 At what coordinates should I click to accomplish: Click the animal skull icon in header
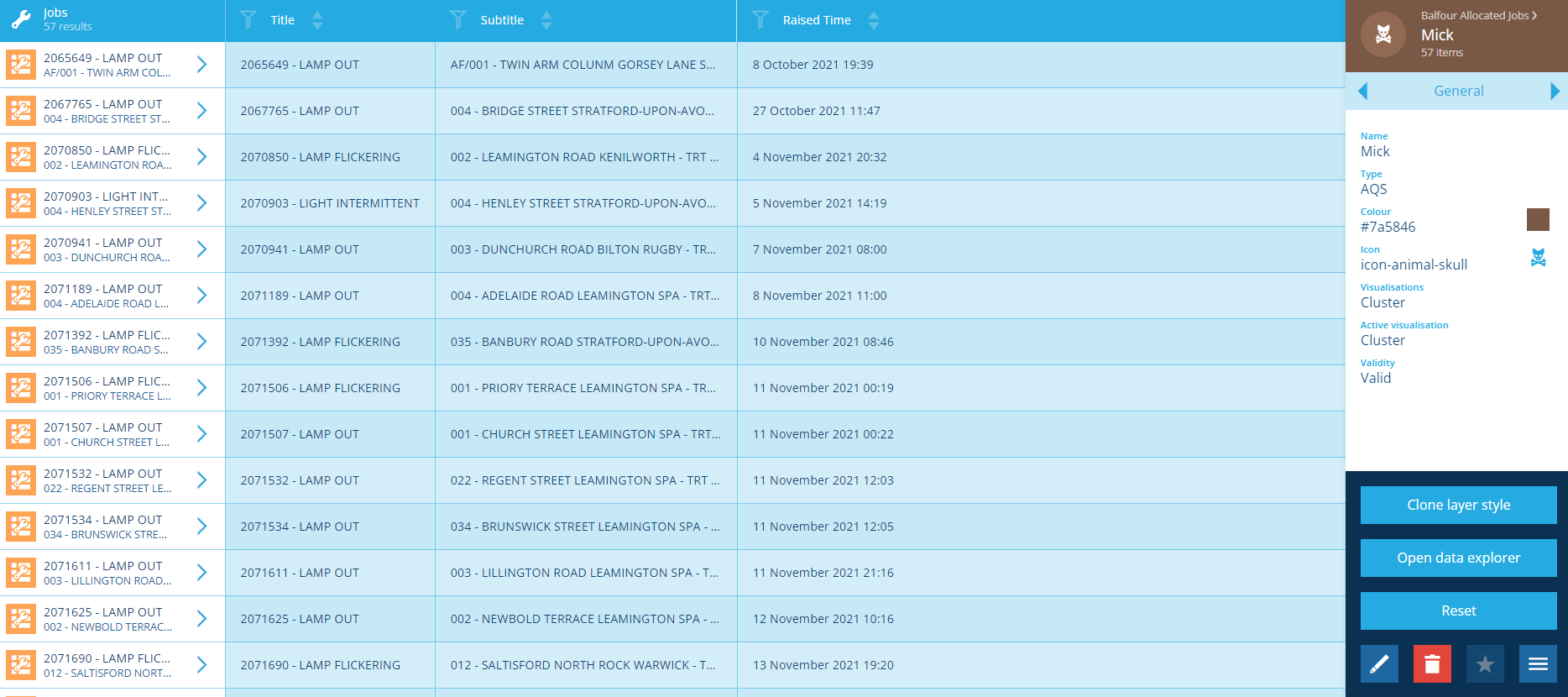(x=1383, y=34)
